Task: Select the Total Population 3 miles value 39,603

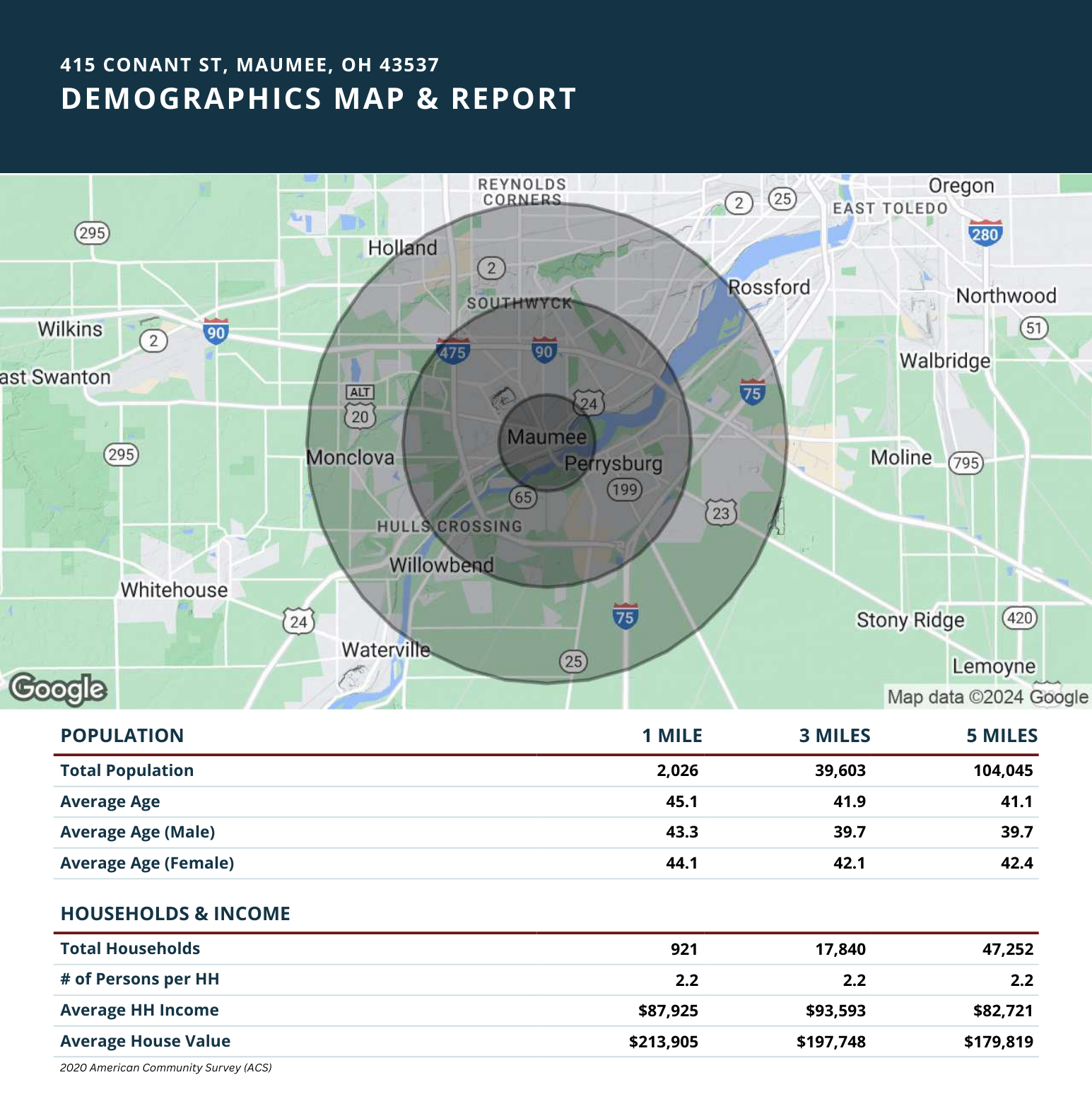Action: [840, 770]
